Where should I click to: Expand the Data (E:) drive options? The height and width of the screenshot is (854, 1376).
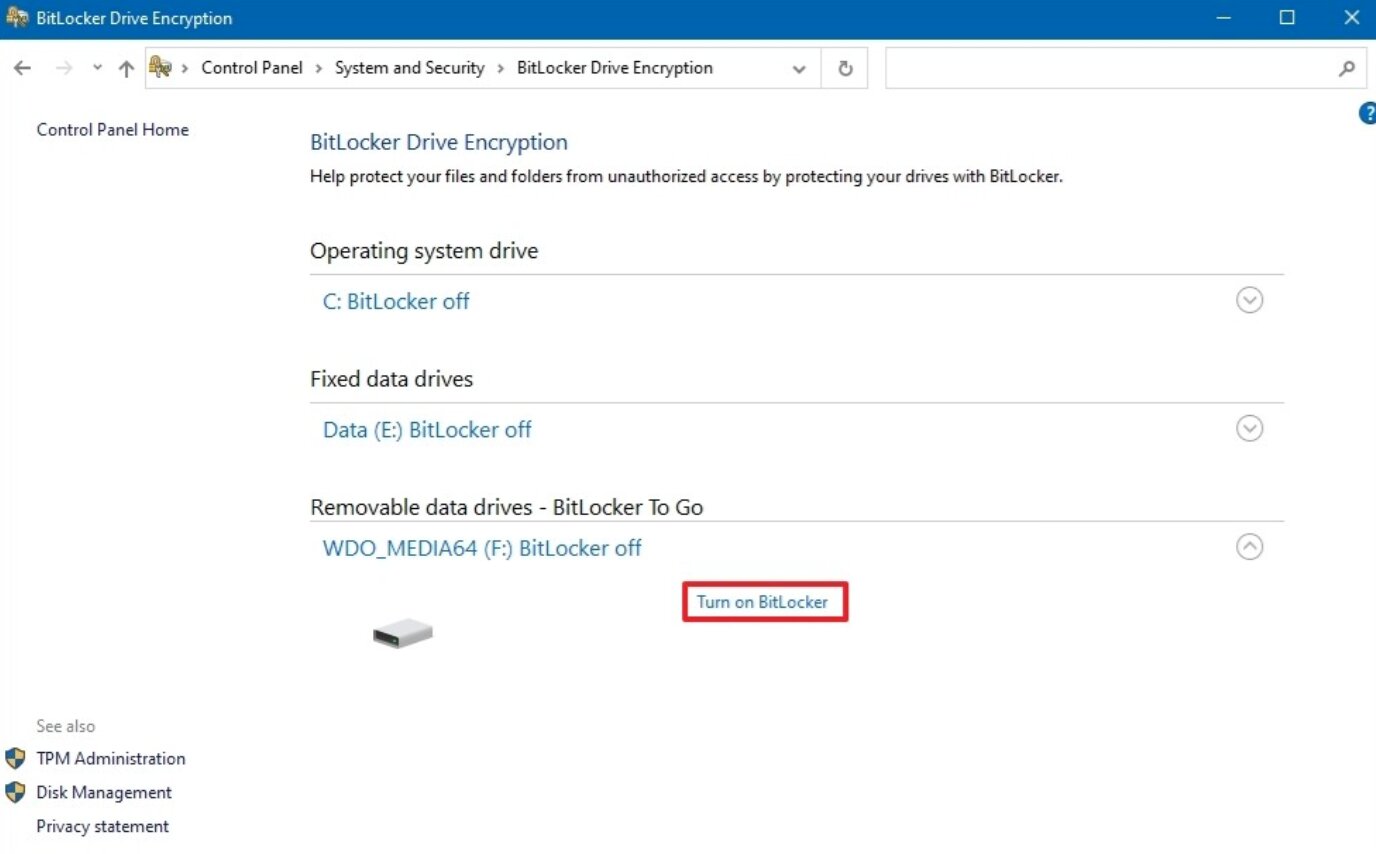point(1250,429)
